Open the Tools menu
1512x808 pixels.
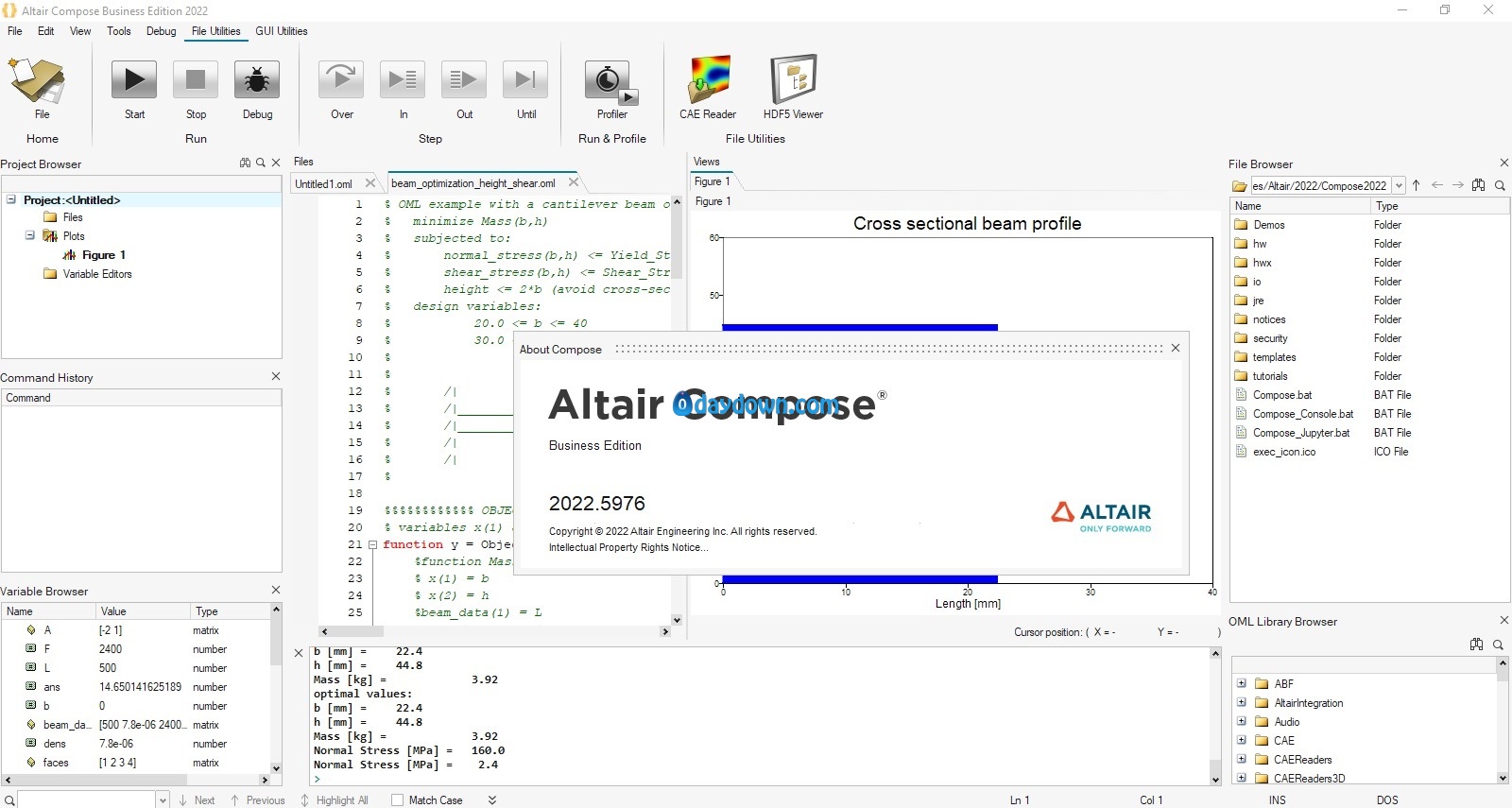coord(119,31)
